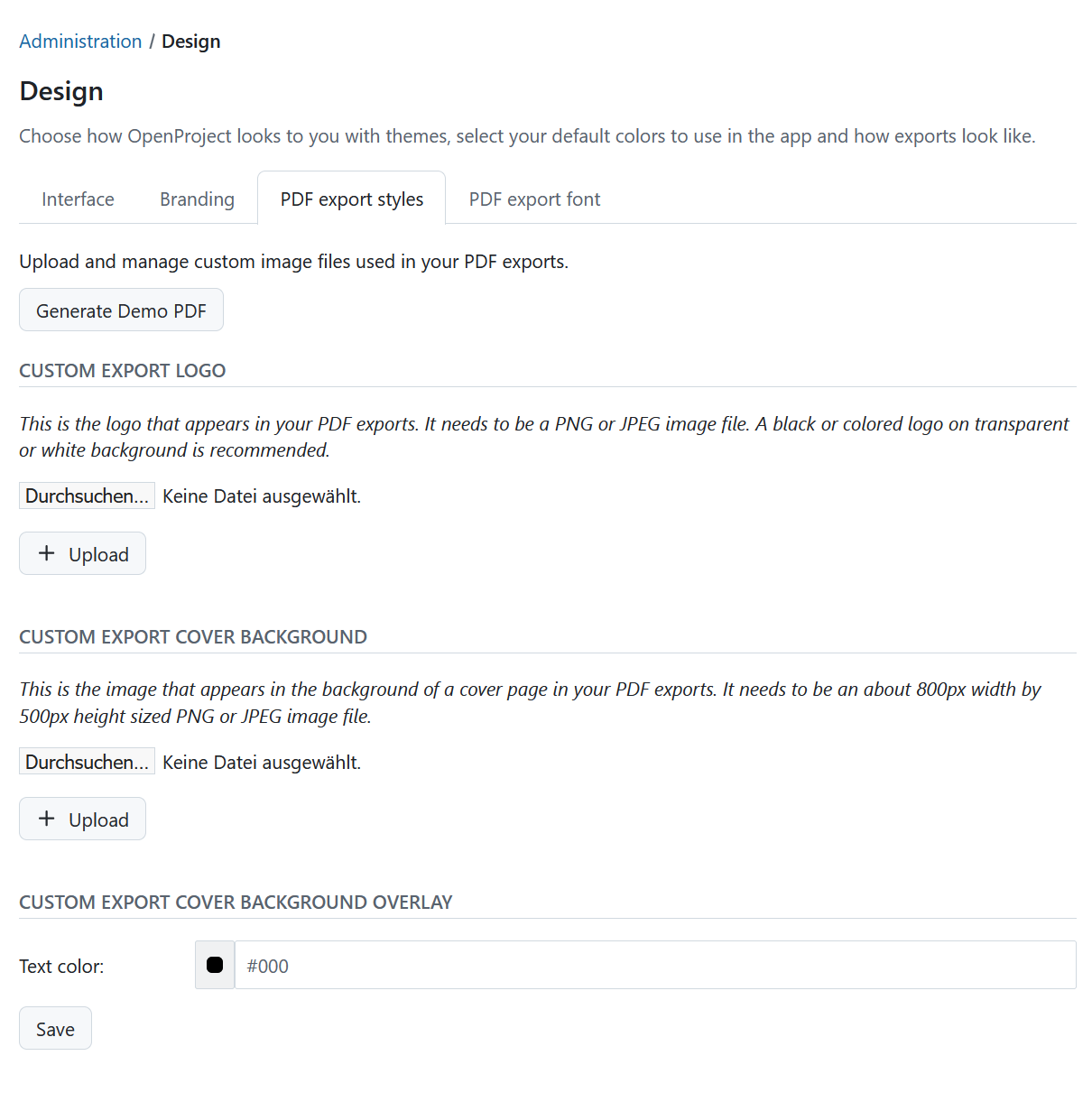Select the PDF export styles tab
Image resolution: width=1092 pixels, height=1102 pixels.
coord(351,199)
